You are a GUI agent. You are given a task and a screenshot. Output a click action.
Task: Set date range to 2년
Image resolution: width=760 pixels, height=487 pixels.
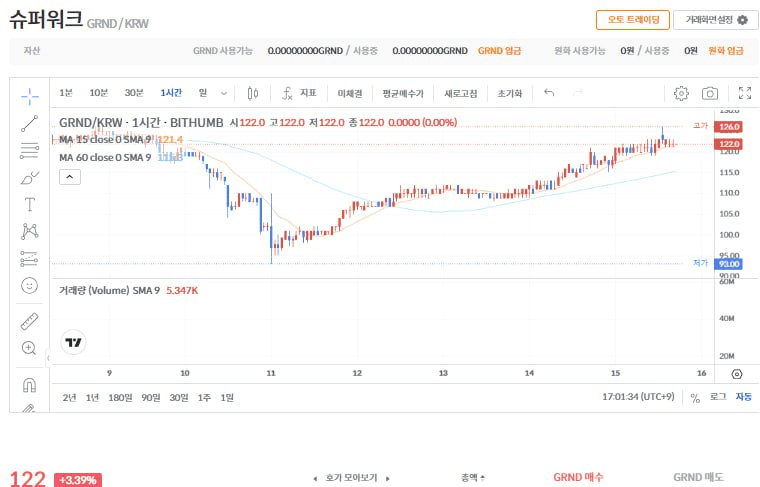pyautogui.click(x=69, y=397)
